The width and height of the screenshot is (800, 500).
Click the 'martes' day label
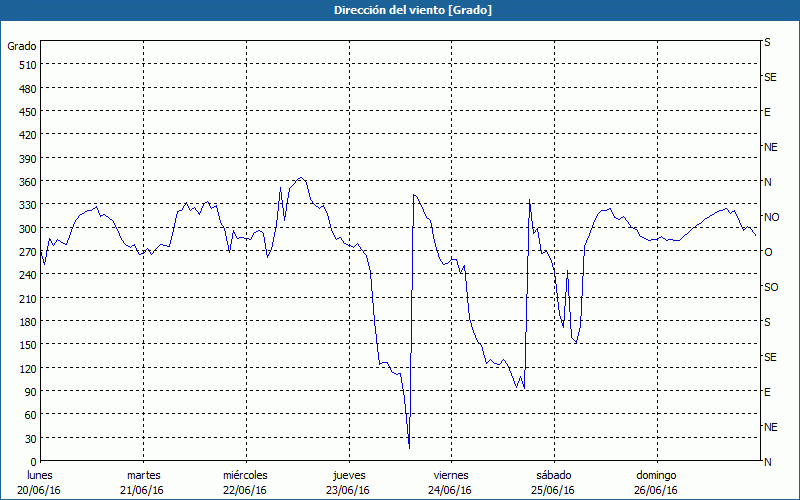[144, 475]
